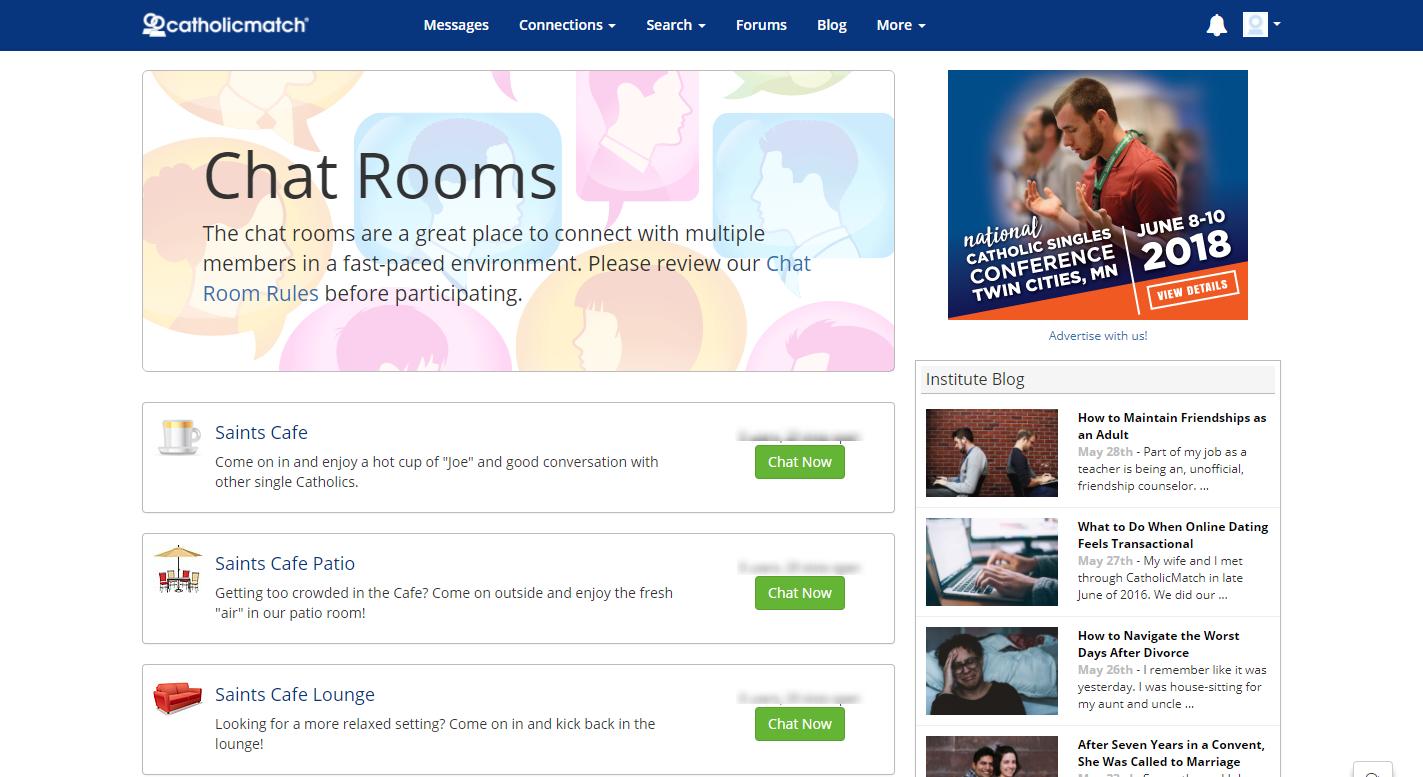The width and height of the screenshot is (1423, 777).
Task: Click the Saints Cafe Lounge red sofa icon
Action: tap(178, 697)
